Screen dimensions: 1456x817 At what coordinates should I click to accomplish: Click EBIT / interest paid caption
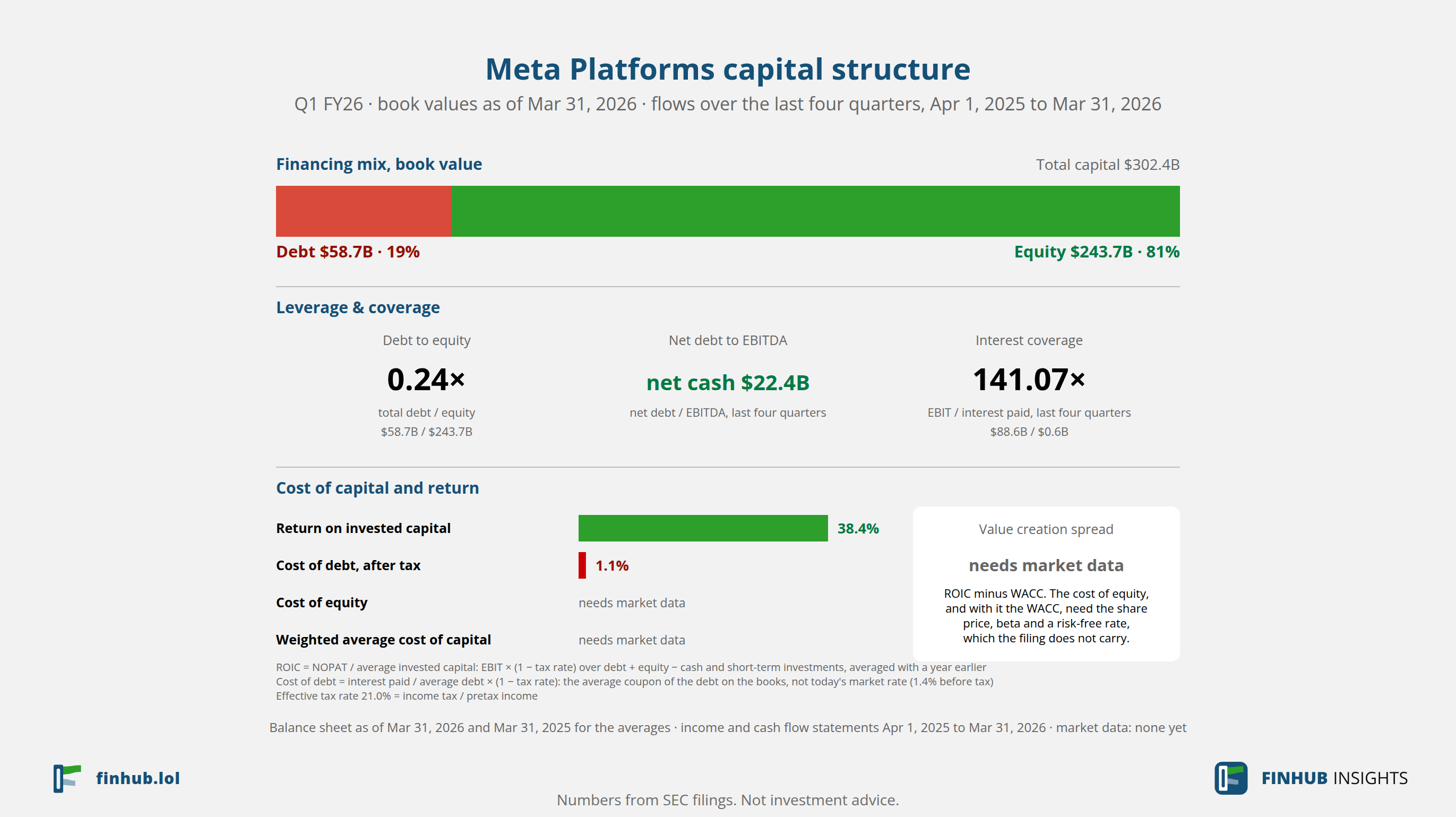pos(1029,412)
